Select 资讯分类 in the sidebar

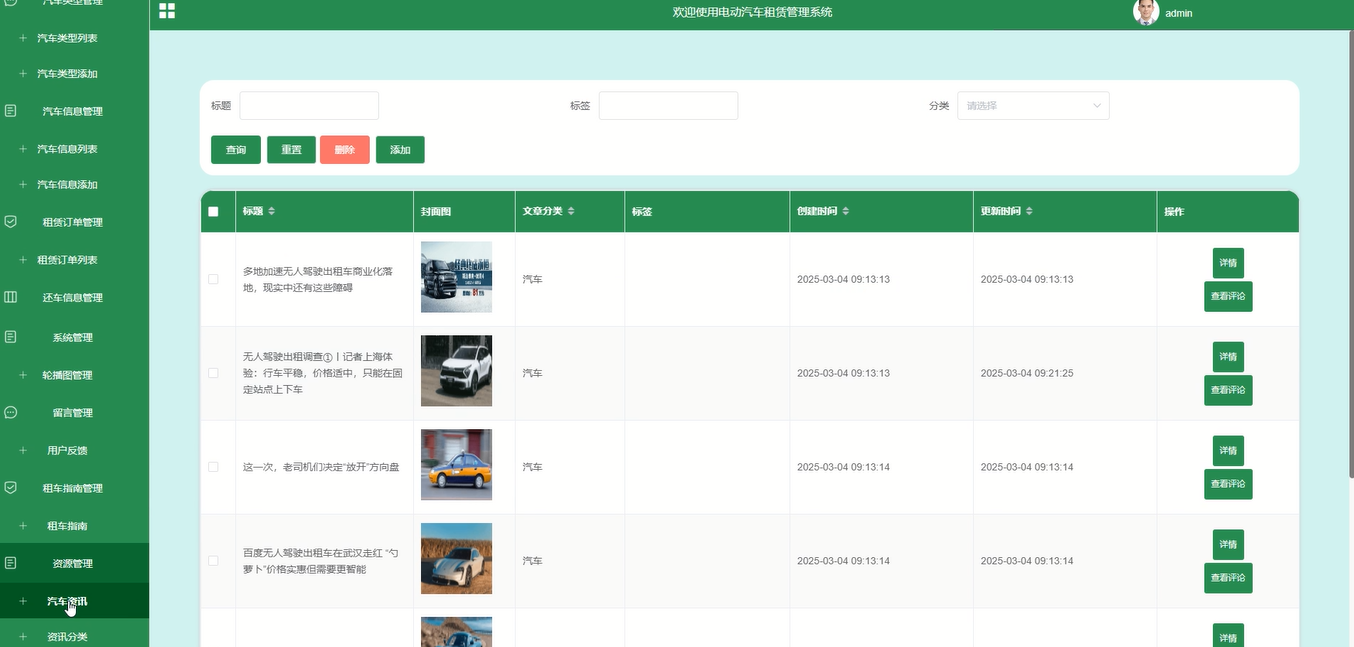pyautogui.click(x=67, y=637)
